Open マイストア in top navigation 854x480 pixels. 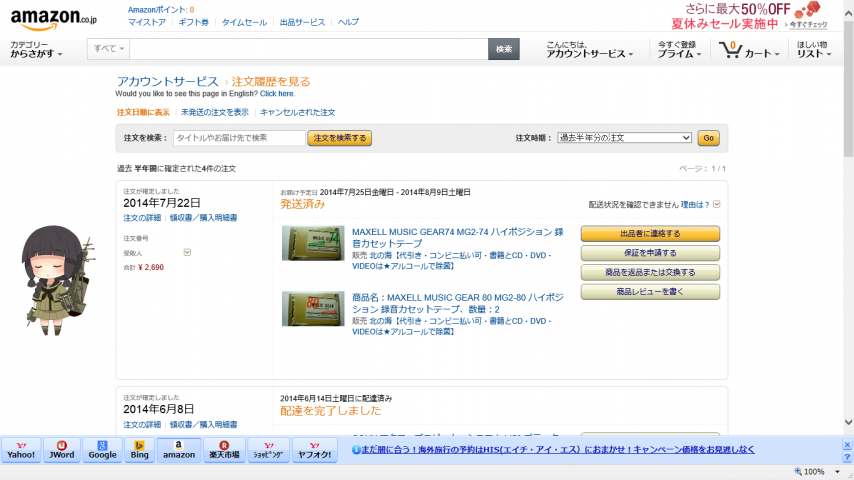(x=147, y=22)
